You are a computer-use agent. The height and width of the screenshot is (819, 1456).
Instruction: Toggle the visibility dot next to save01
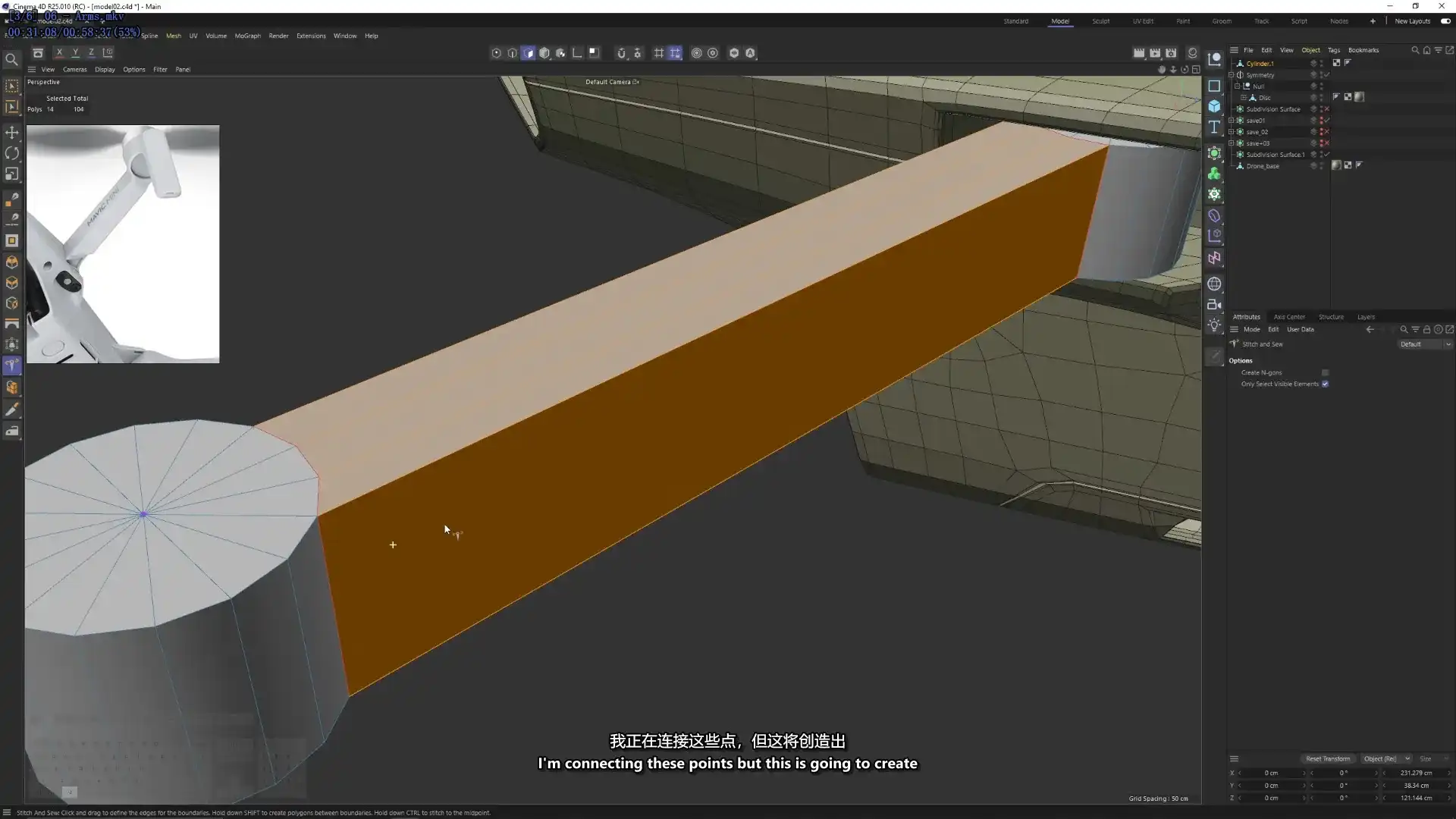(1322, 118)
